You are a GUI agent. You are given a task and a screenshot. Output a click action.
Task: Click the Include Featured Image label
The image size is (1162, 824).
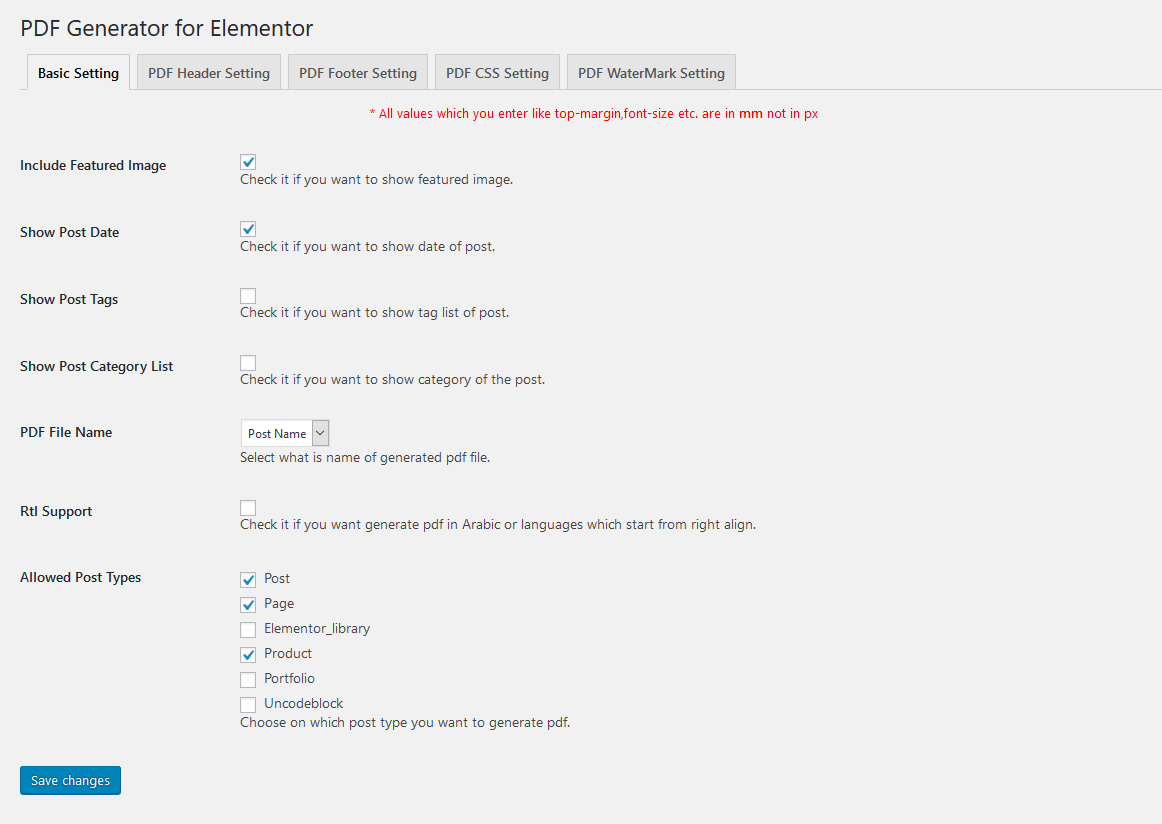[93, 165]
